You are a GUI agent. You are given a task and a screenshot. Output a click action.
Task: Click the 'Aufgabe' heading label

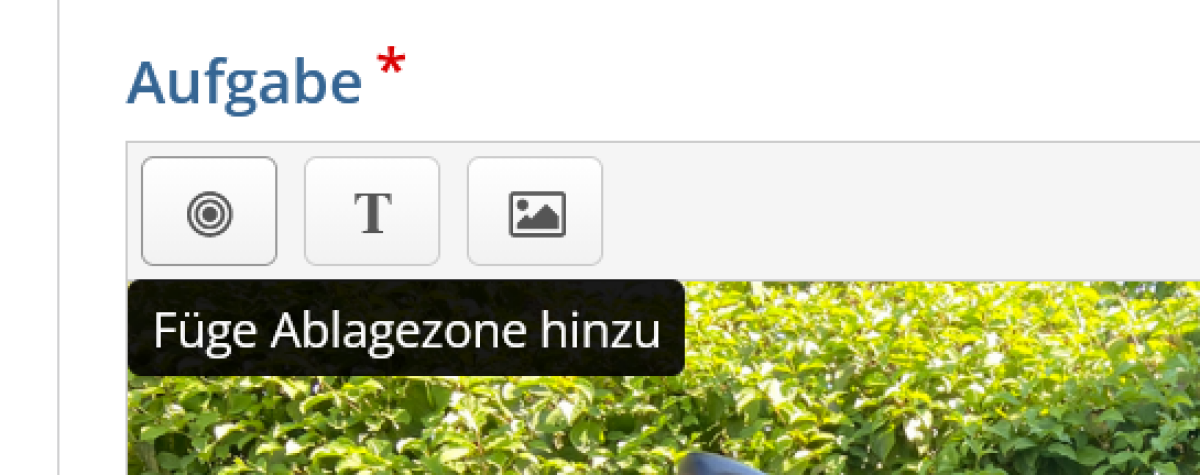click(x=244, y=84)
